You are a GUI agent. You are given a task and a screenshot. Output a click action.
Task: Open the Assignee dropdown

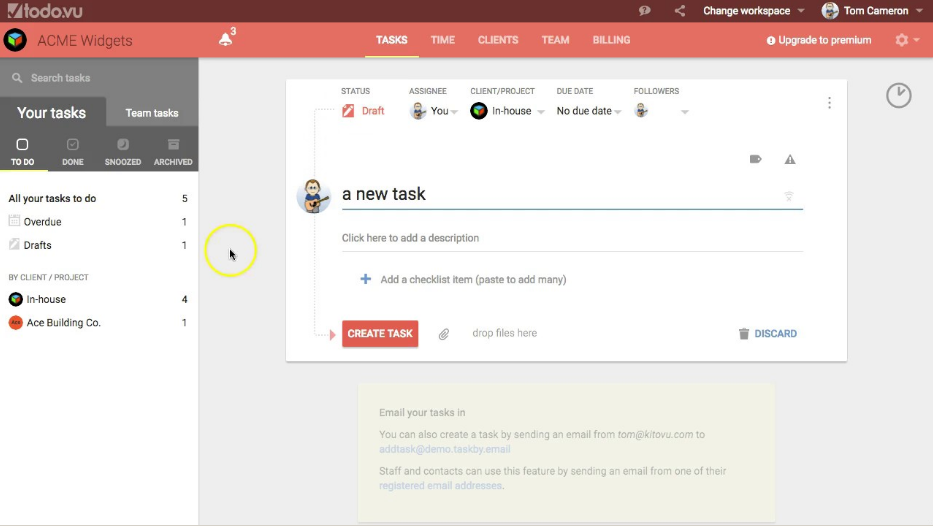pos(434,111)
